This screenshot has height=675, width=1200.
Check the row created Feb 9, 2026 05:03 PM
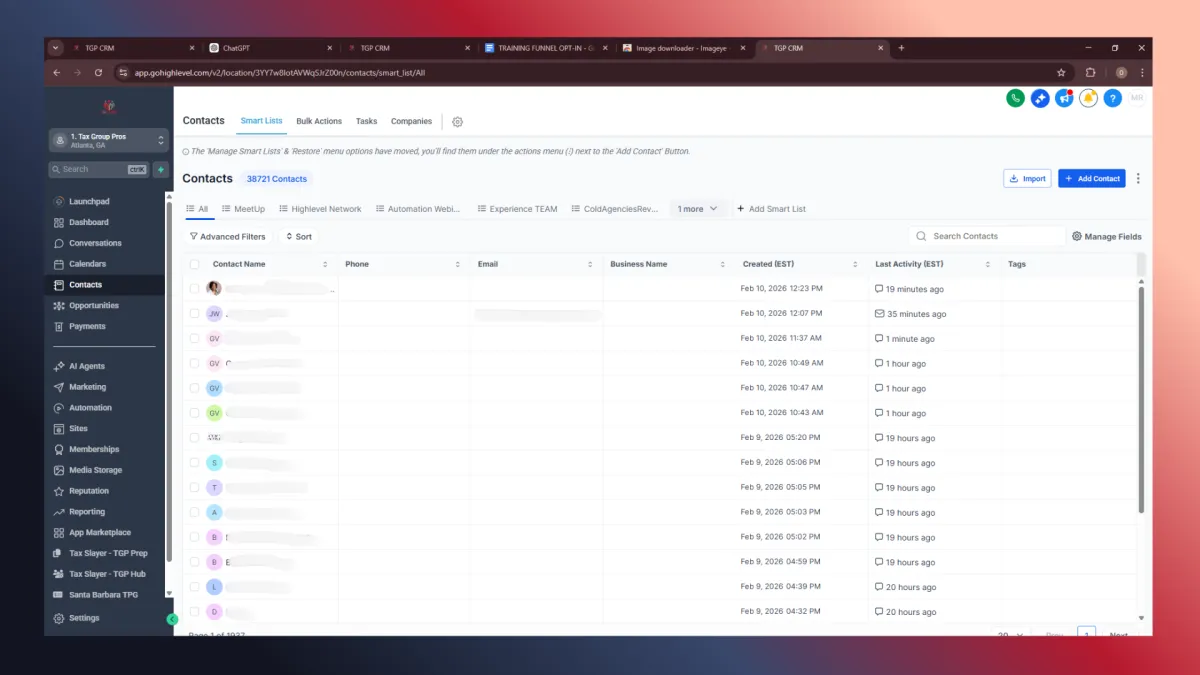(194, 512)
